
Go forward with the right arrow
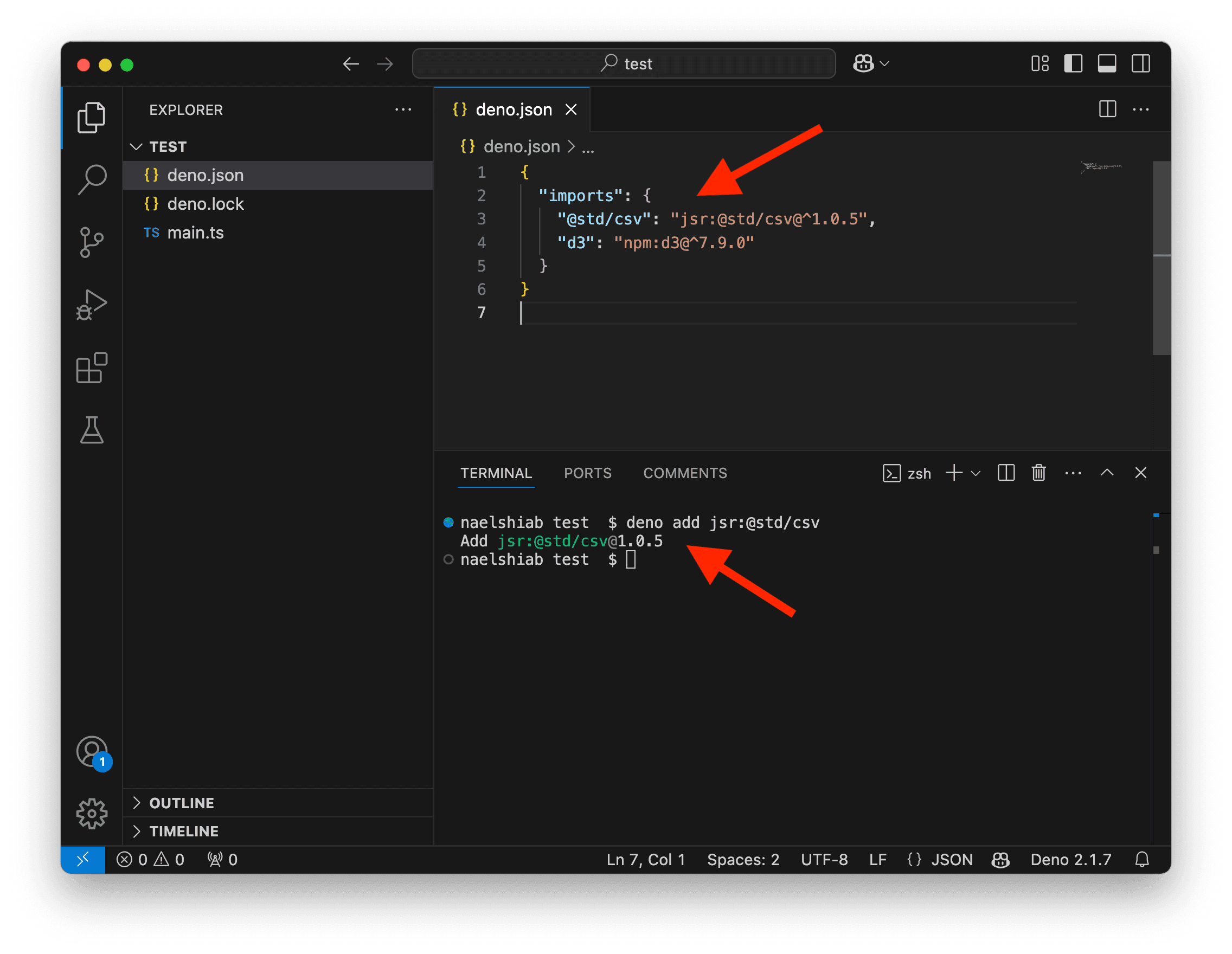click(x=384, y=64)
